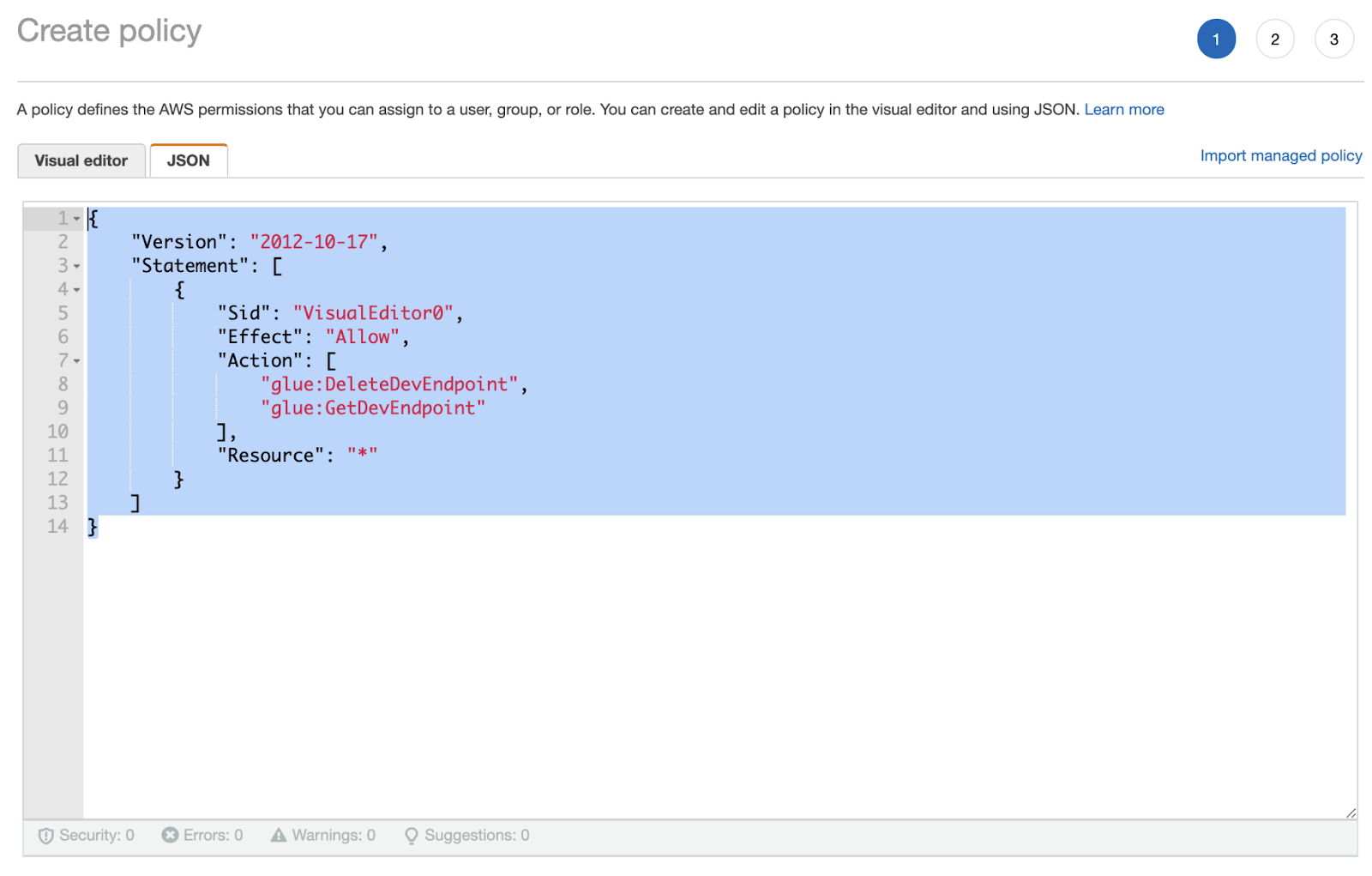Click the "VisualEditor0" Sid value
1372x876 pixels.
pos(373,313)
